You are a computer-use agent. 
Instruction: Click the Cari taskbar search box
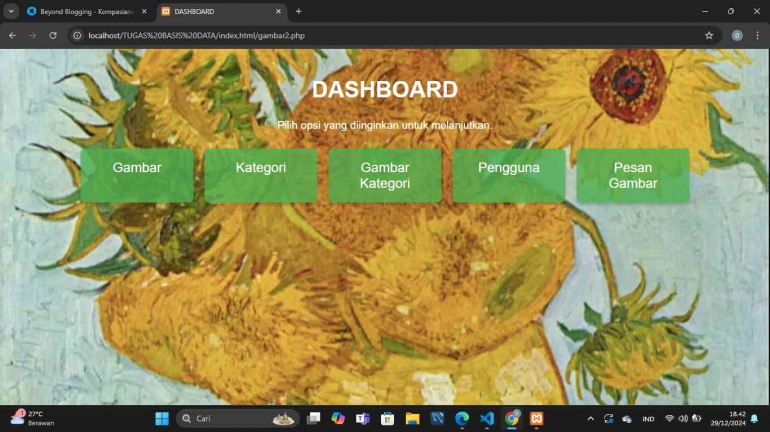pyautogui.click(x=238, y=419)
